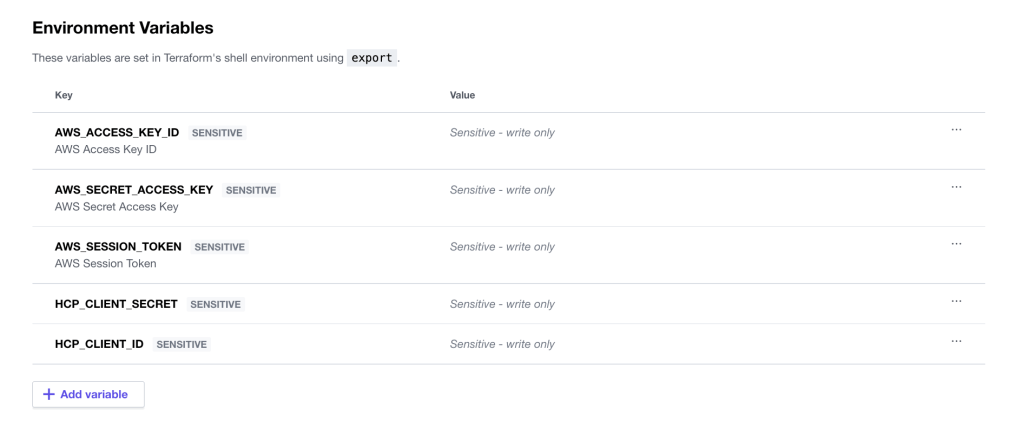The width and height of the screenshot is (1022, 435).
Task: Click the export code snippet in description
Action: 370,57
